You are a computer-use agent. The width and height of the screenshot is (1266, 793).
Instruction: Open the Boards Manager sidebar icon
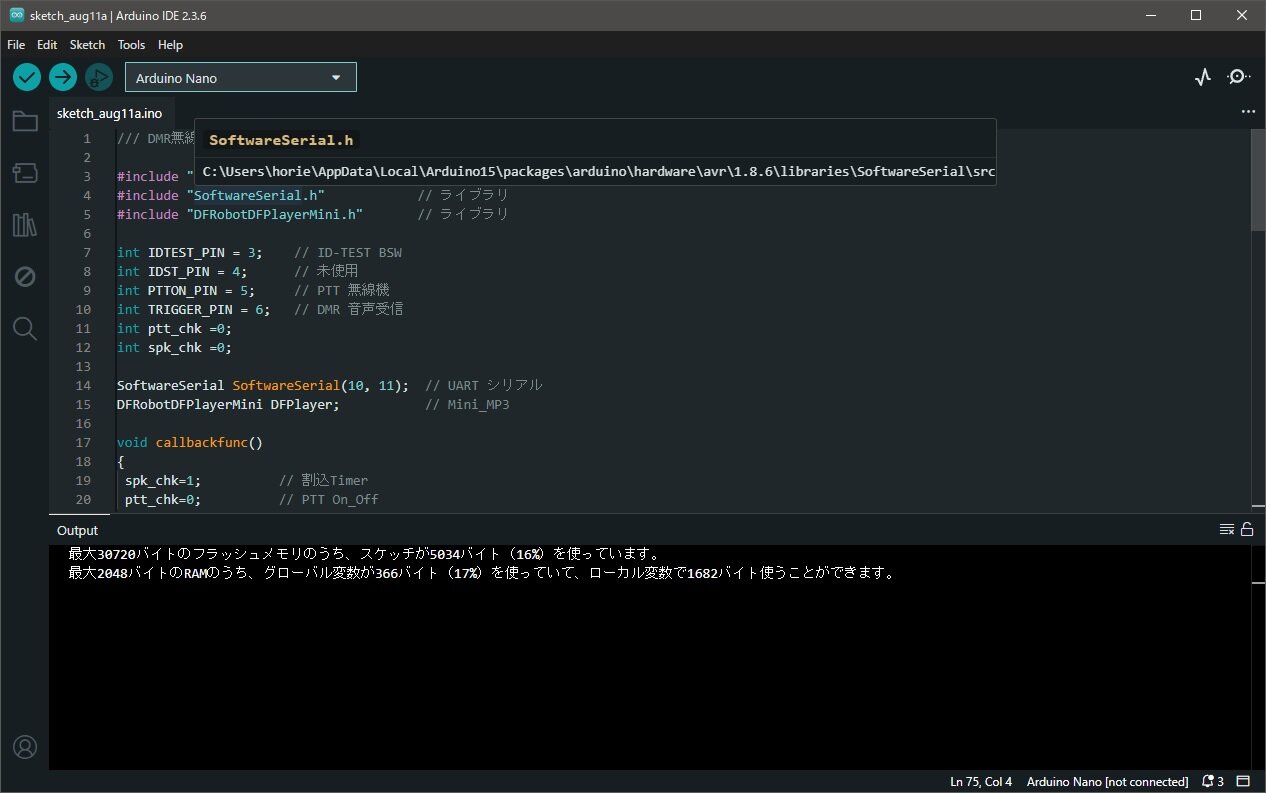pyautogui.click(x=25, y=174)
